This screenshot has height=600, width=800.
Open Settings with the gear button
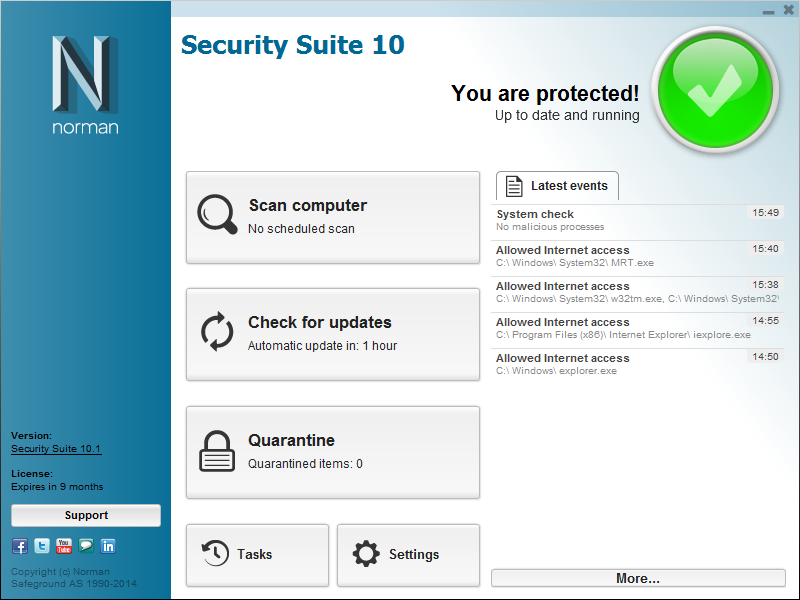[408, 555]
